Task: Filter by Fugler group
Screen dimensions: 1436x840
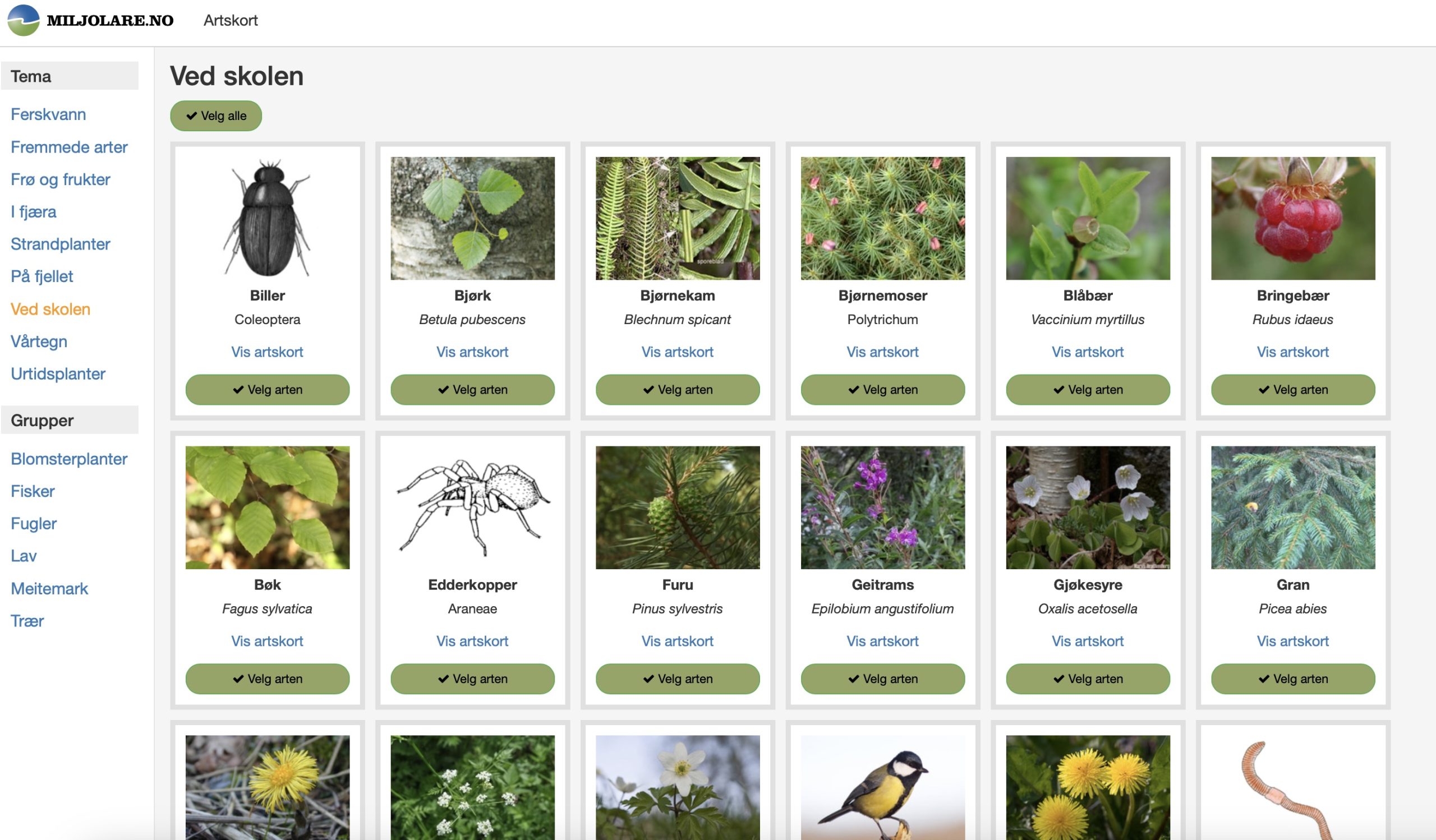Action: (x=34, y=524)
